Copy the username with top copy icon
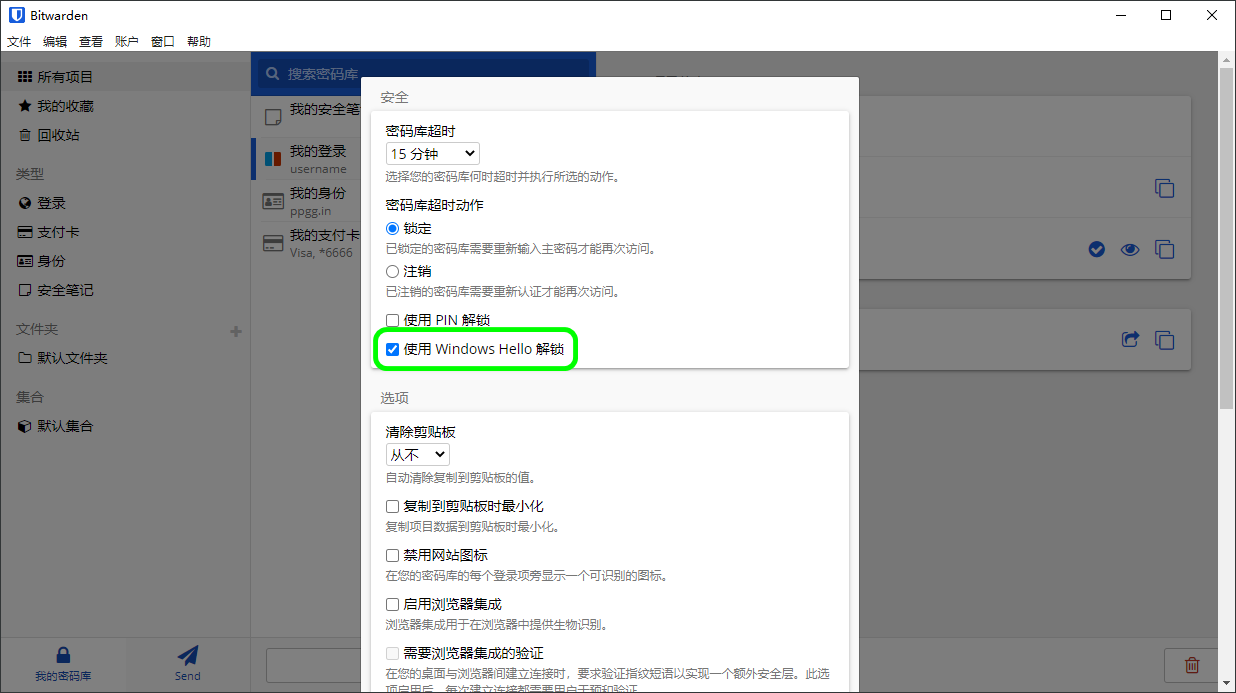 click(1164, 188)
